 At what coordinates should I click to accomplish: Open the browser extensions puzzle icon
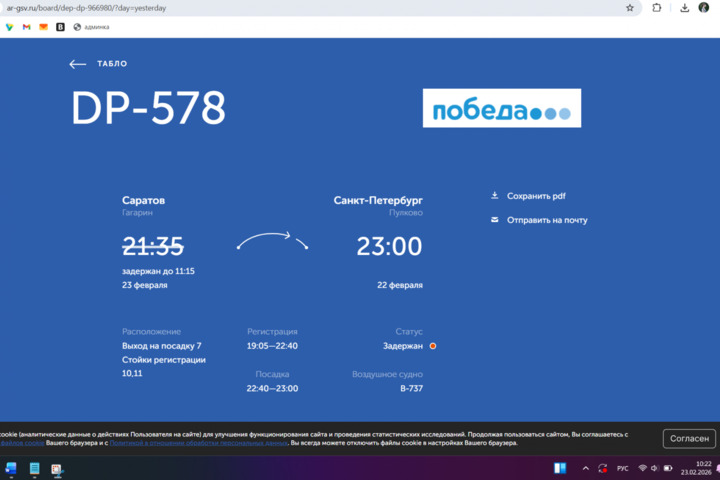[x=657, y=7]
